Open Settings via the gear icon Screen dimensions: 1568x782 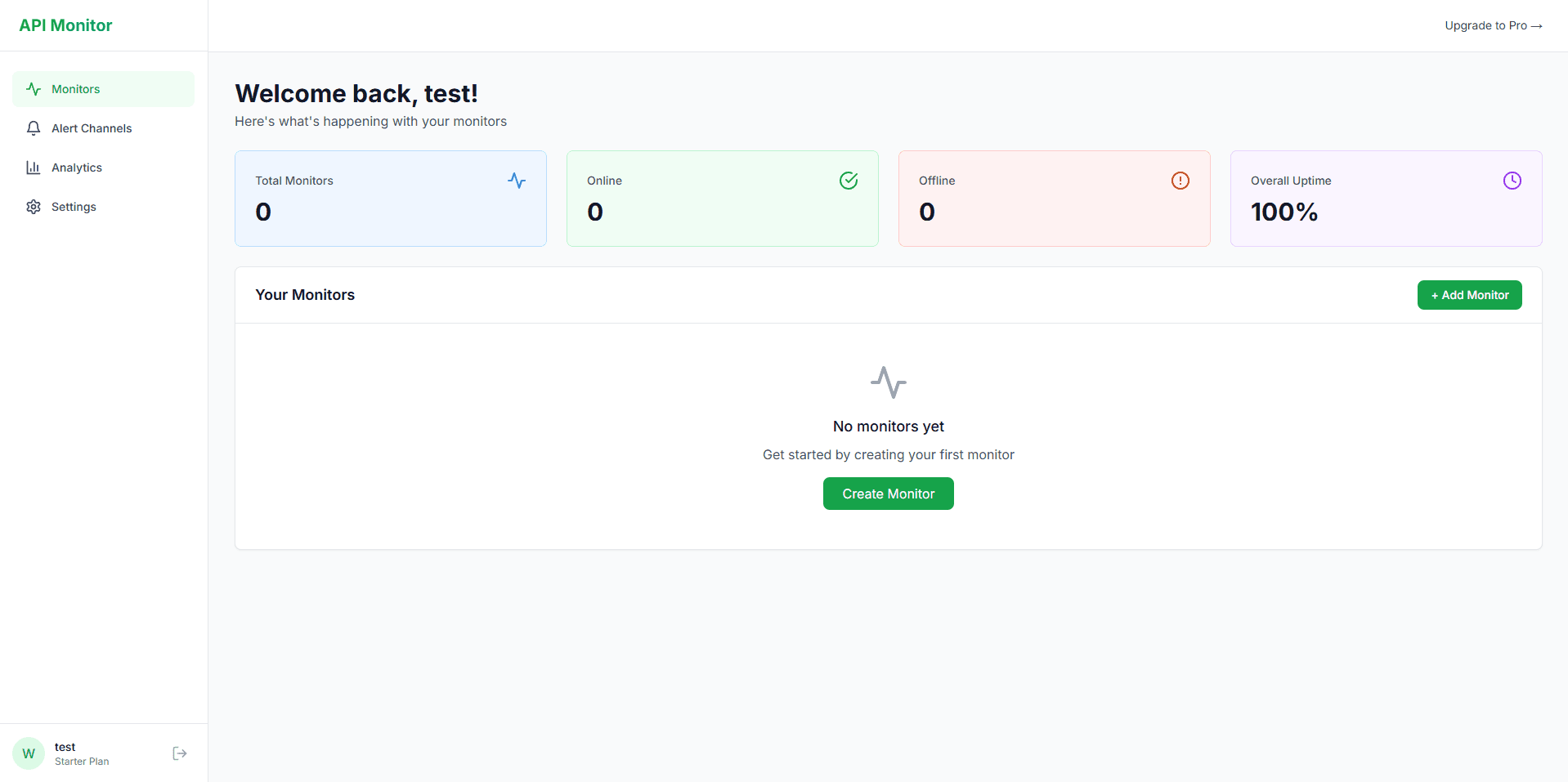(33, 206)
